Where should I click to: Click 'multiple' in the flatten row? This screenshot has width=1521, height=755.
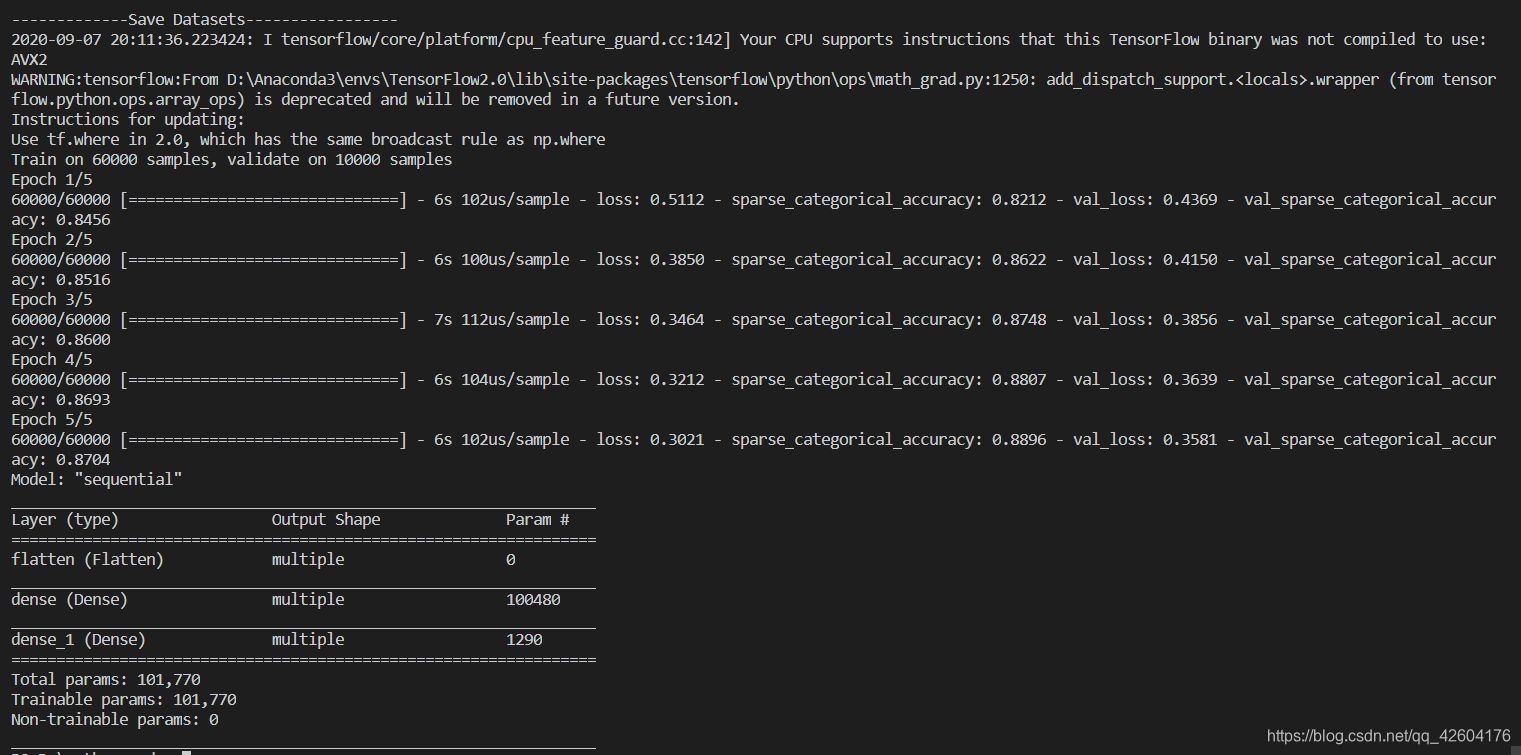[308, 560]
